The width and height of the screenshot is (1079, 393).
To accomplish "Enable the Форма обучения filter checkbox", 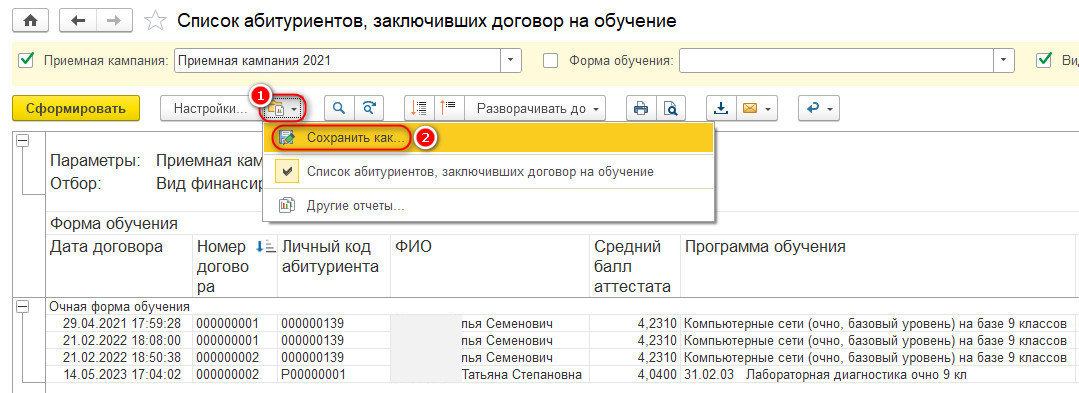I will (551, 61).
